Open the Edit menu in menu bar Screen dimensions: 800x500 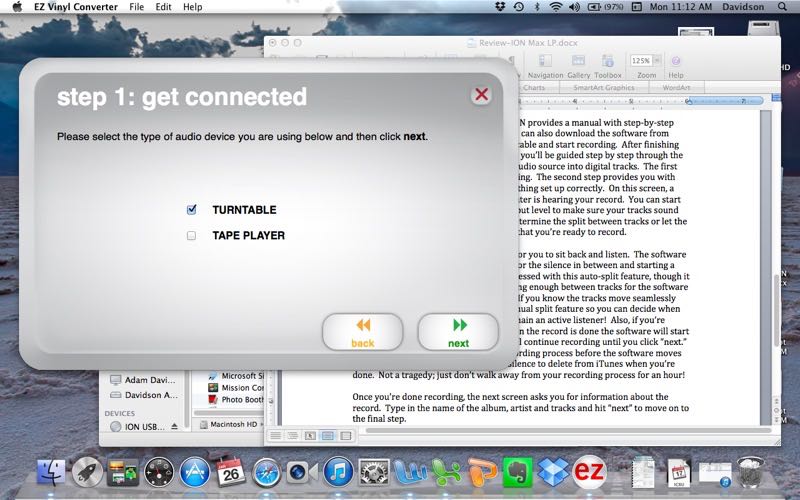[x=161, y=7]
